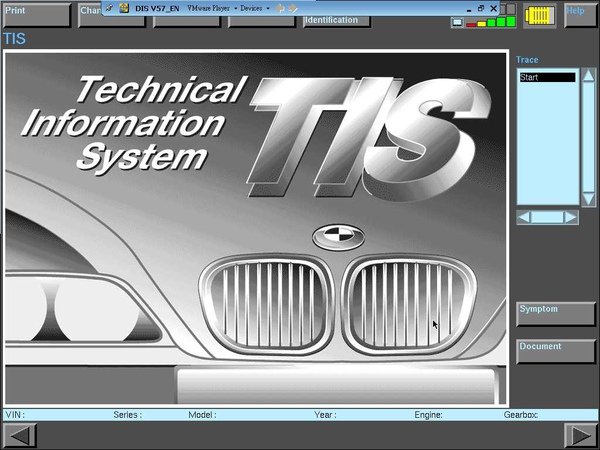This screenshot has height=450, width=600.
Task: Open the Document button
Action: tap(556, 351)
